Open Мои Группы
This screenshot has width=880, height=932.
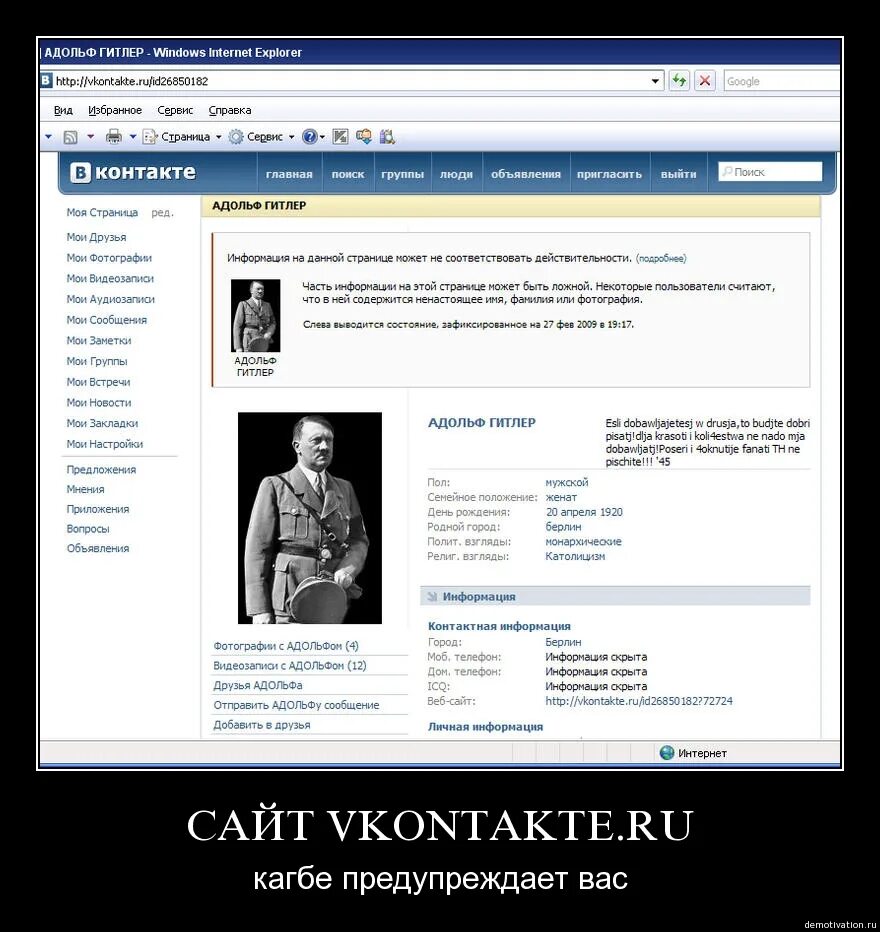coord(97,361)
